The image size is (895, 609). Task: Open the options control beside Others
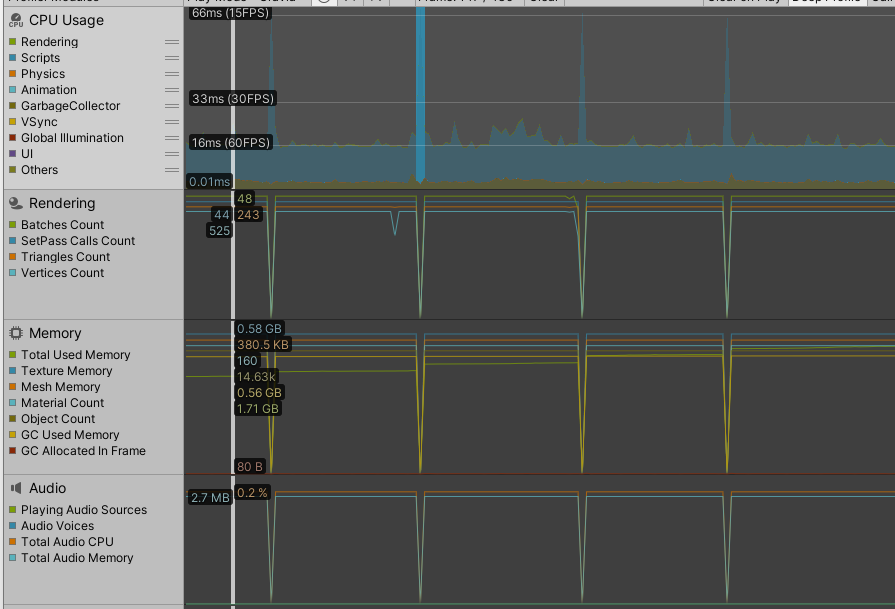172,170
